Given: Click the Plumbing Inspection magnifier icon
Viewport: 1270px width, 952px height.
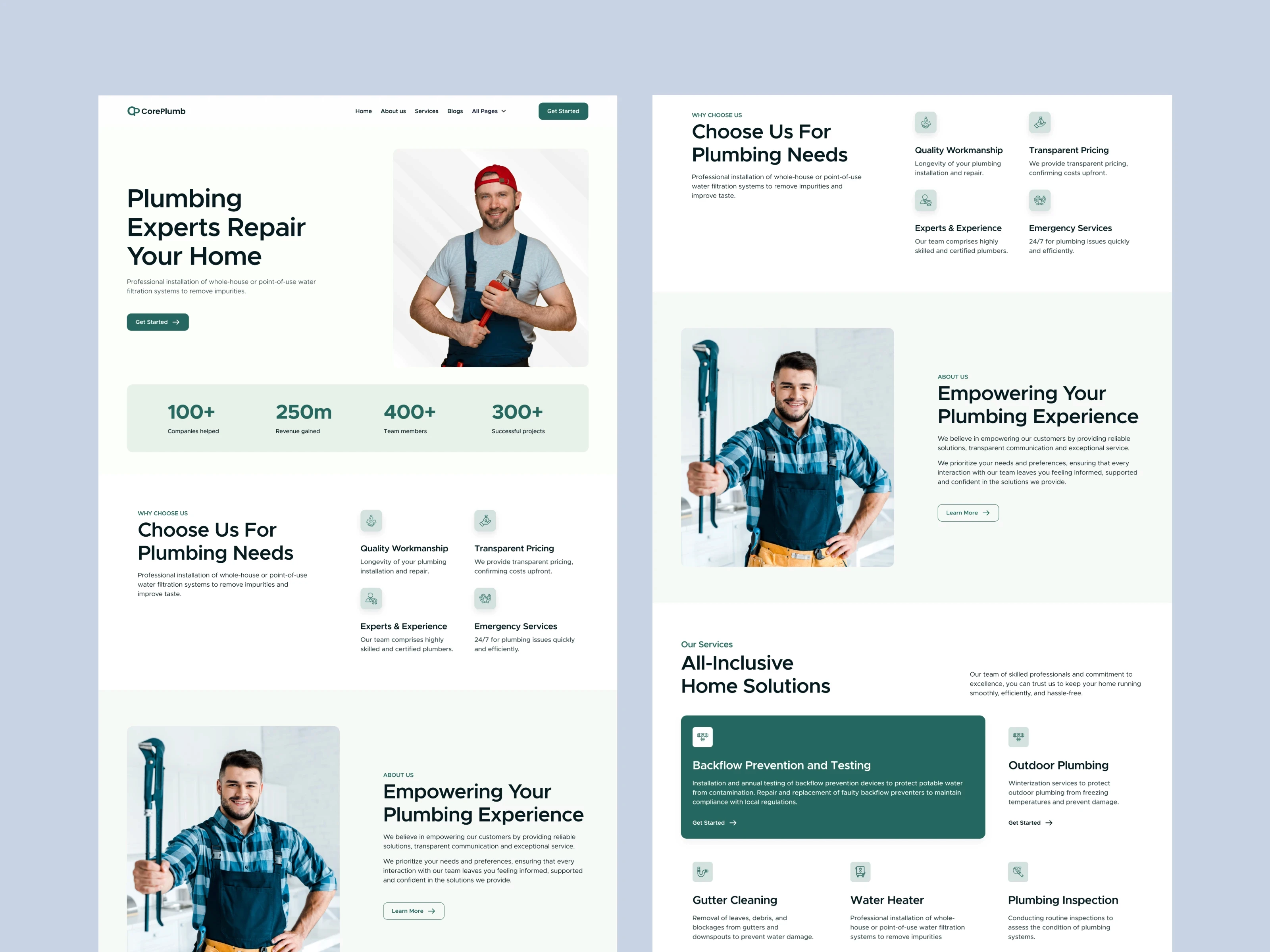Looking at the screenshot, I should (x=1018, y=871).
